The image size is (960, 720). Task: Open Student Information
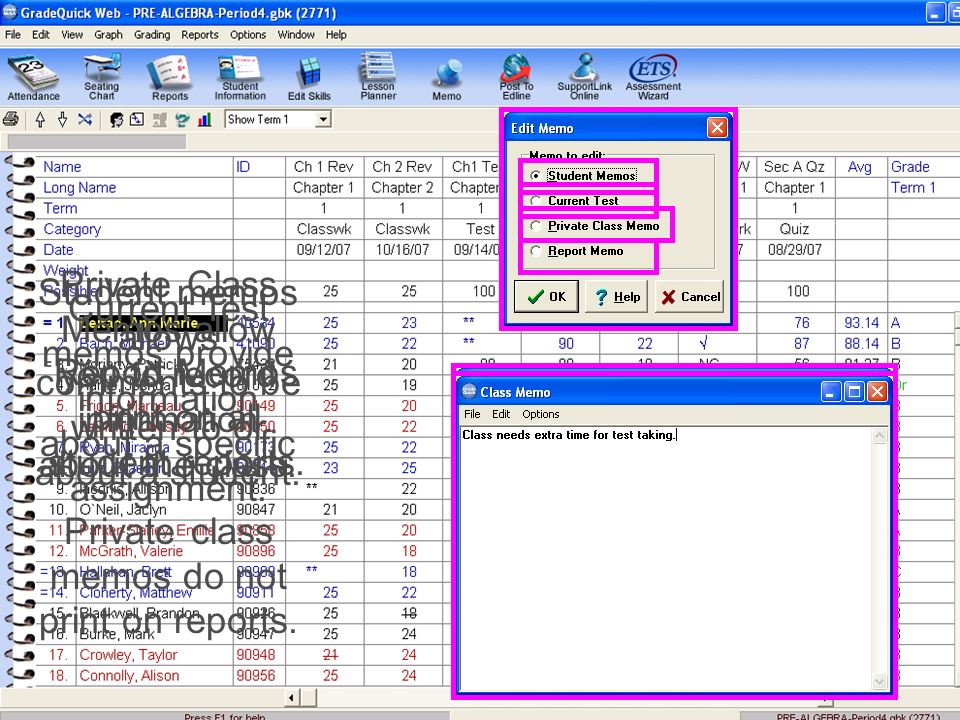(x=240, y=77)
